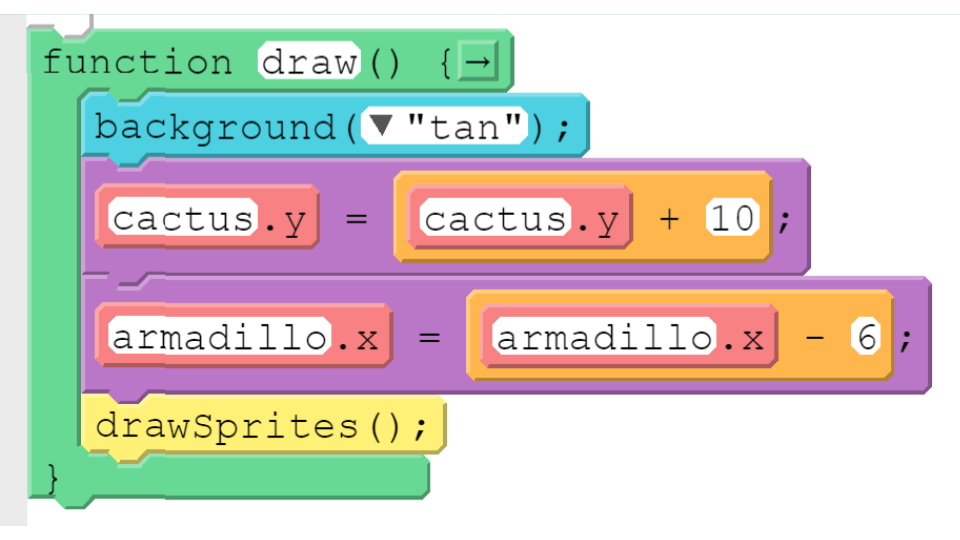Screen dimensions: 960x540
Task: Edit the number 6 value
Action: pos(866,336)
